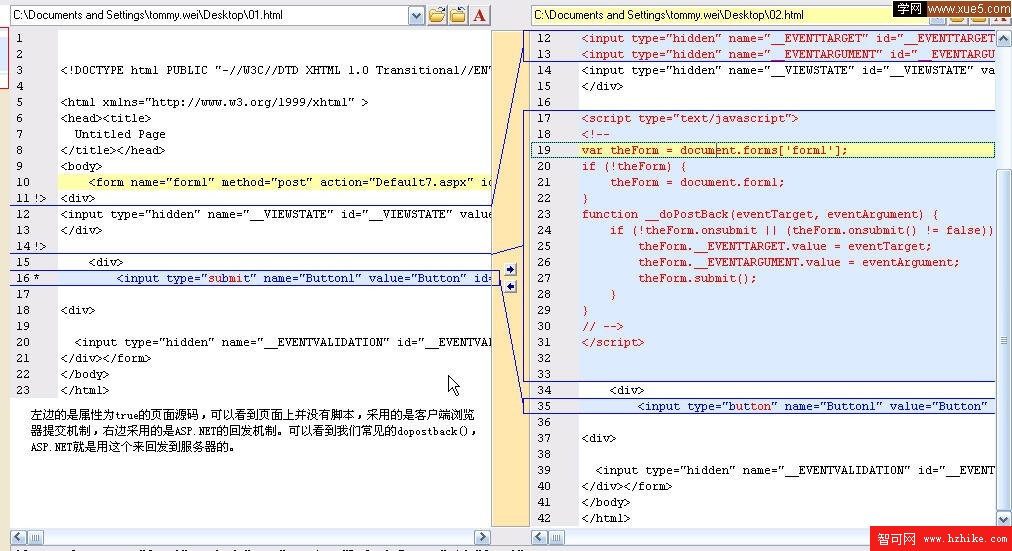This screenshot has width=1012, height=551.
Task: Click left line 18 <div>
Action: (x=77, y=310)
